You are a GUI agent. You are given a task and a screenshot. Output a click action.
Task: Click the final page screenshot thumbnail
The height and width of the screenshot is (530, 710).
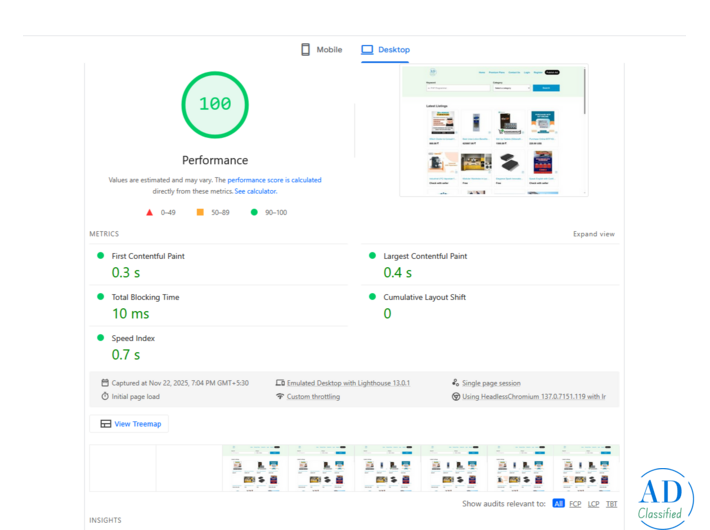tap(494, 130)
